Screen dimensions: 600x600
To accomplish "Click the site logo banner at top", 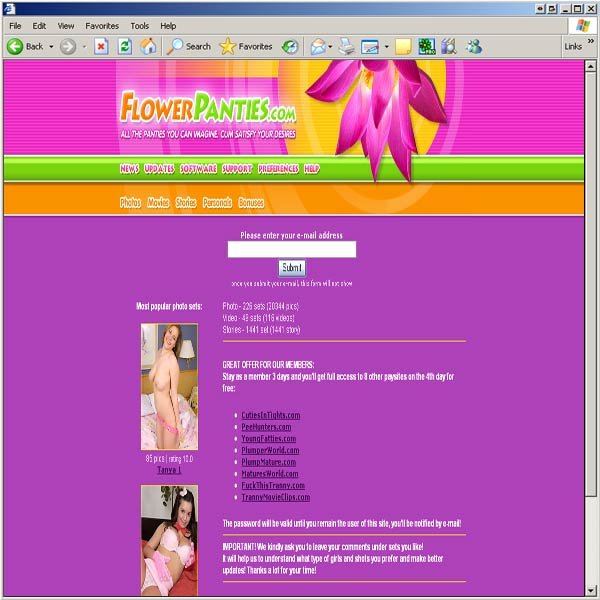I will pos(208,108).
